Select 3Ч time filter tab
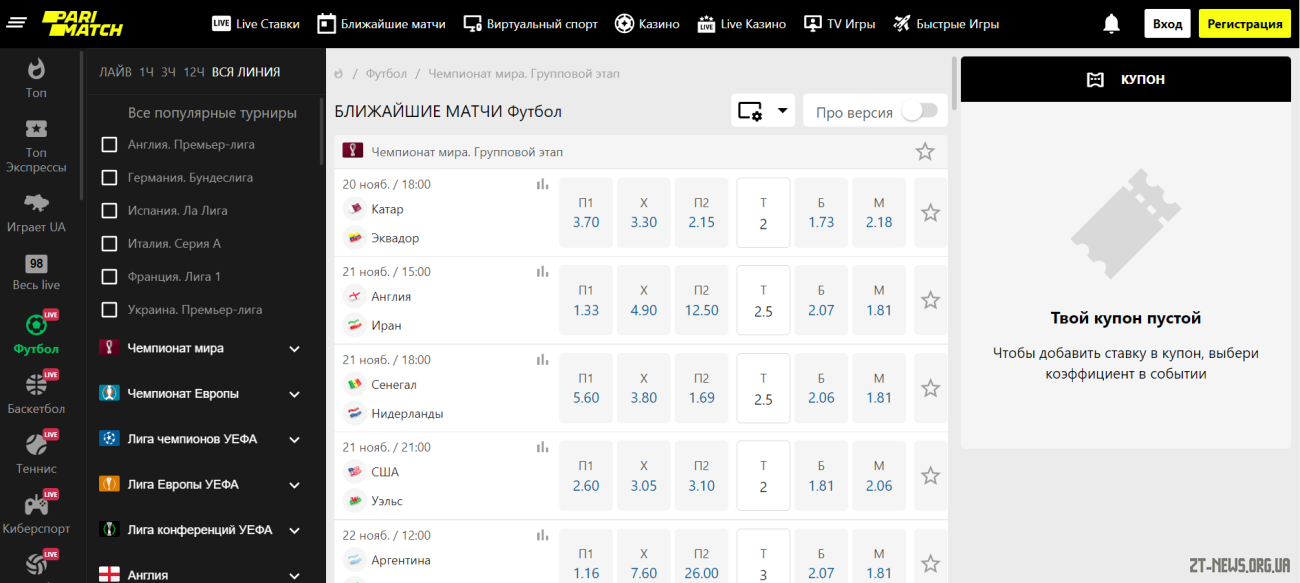Image resolution: width=1300 pixels, height=583 pixels. point(169,72)
